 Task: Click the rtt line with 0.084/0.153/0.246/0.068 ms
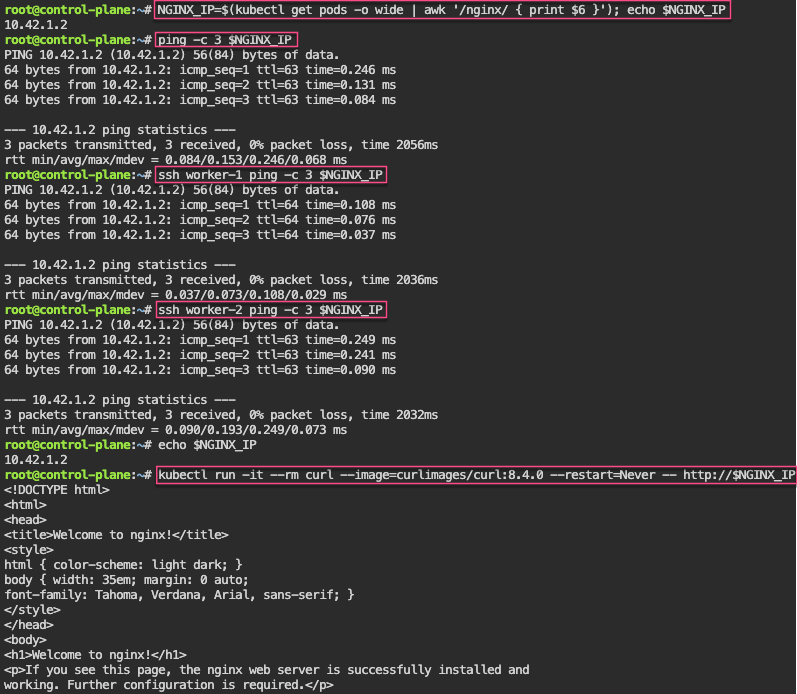click(x=176, y=159)
